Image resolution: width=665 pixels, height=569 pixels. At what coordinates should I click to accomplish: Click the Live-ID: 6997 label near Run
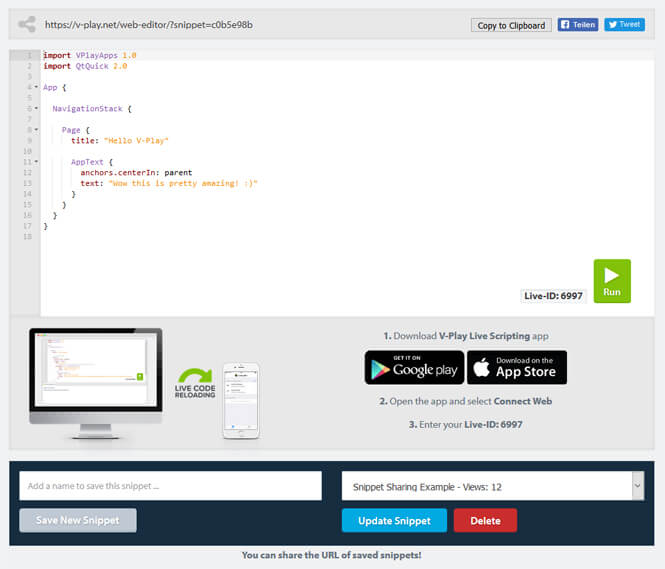coord(553,296)
